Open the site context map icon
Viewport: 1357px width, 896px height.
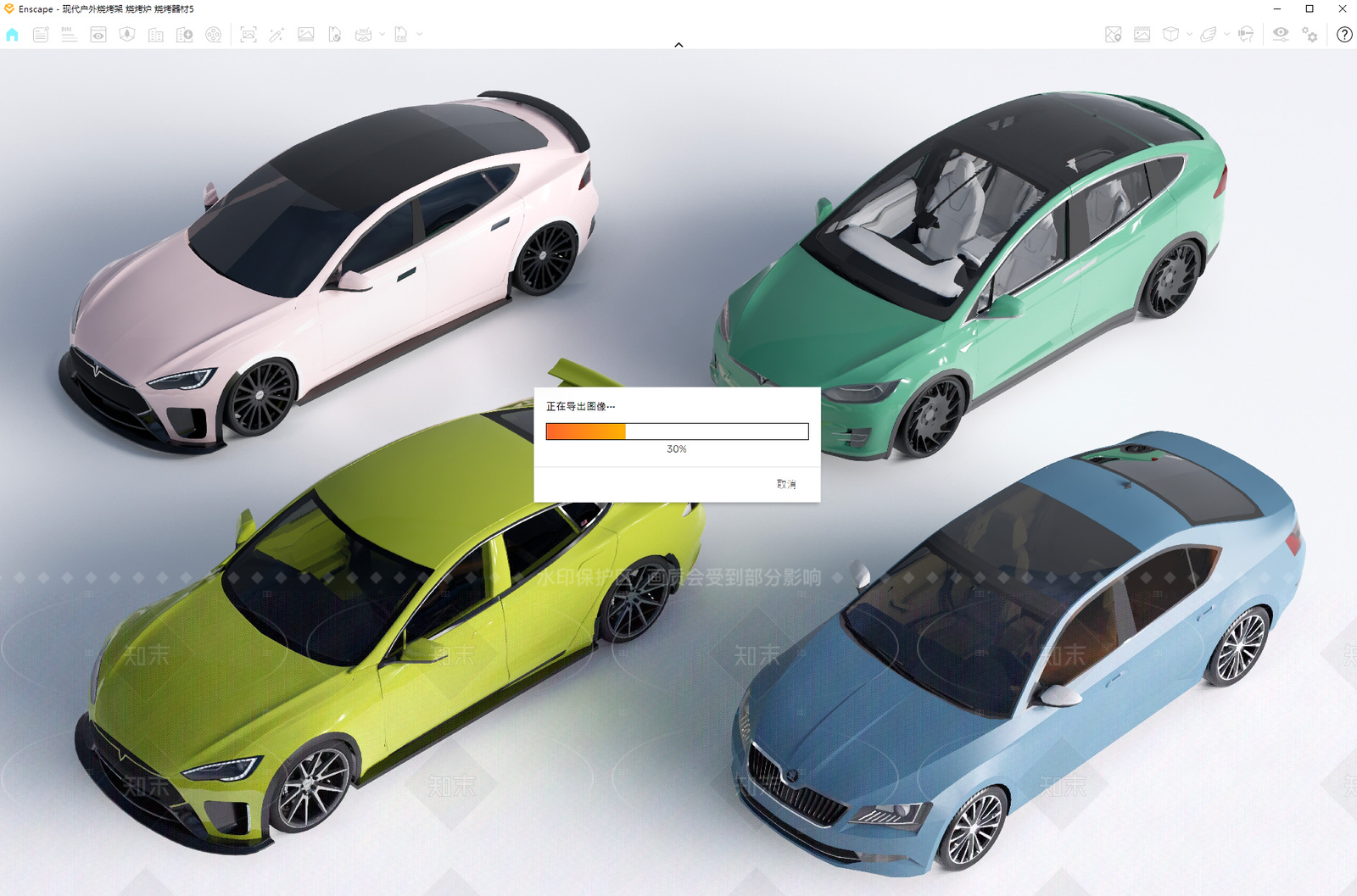point(127,35)
